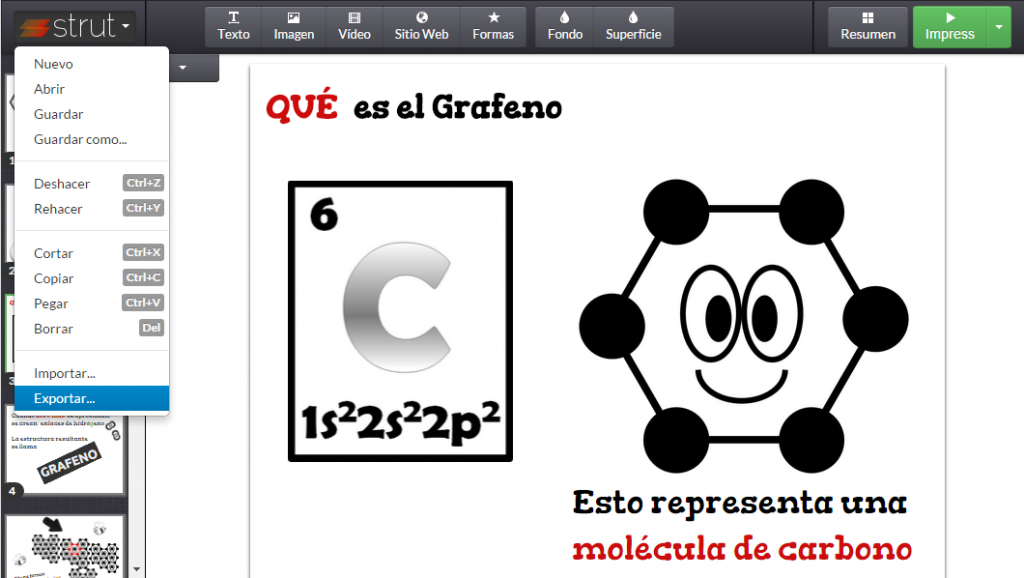Start presentation with the Impress button
This screenshot has width=1024, height=578.
click(x=949, y=26)
